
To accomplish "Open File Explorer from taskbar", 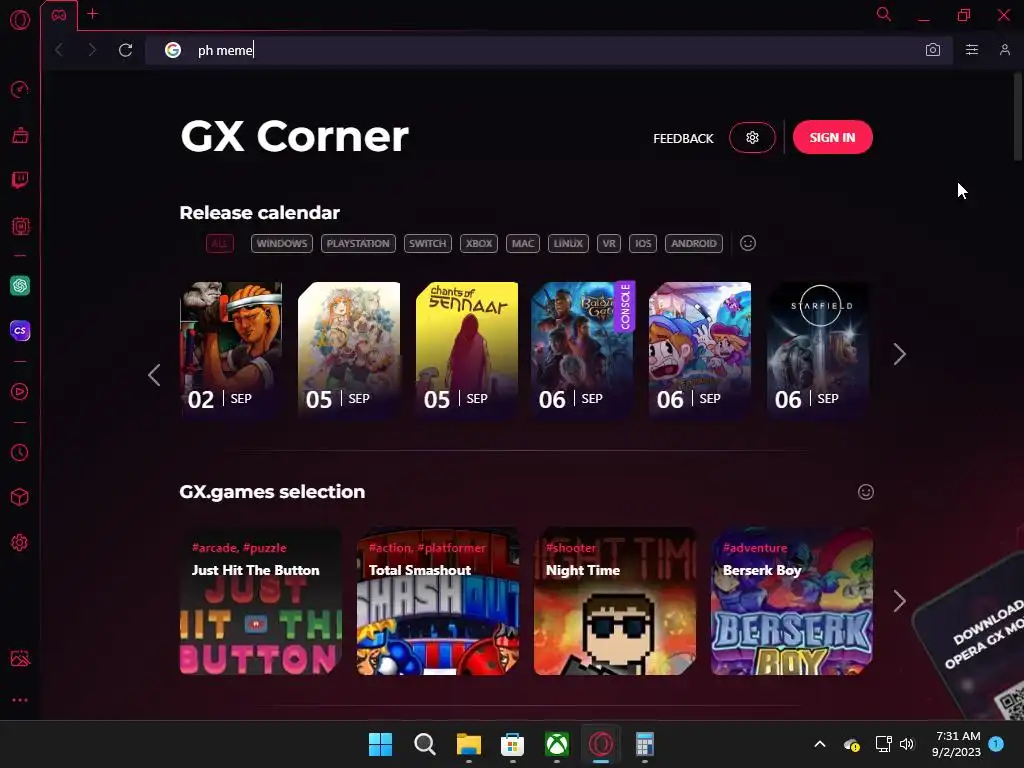I will (x=468, y=744).
